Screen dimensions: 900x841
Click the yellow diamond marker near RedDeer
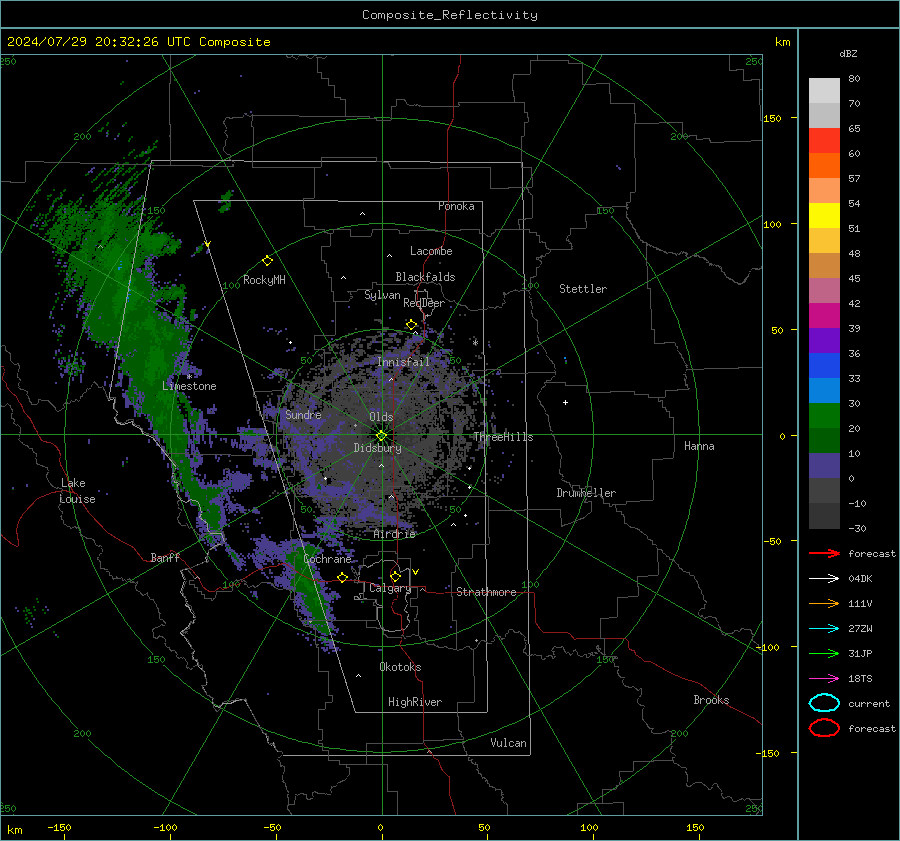(411, 325)
